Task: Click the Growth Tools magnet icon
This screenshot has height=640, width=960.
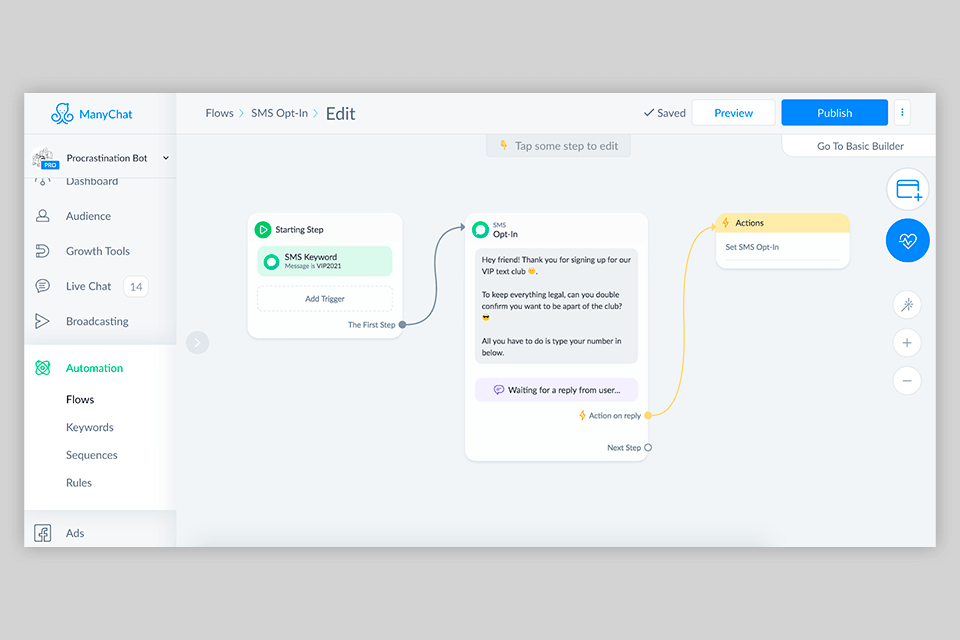Action: coord(42,251)
